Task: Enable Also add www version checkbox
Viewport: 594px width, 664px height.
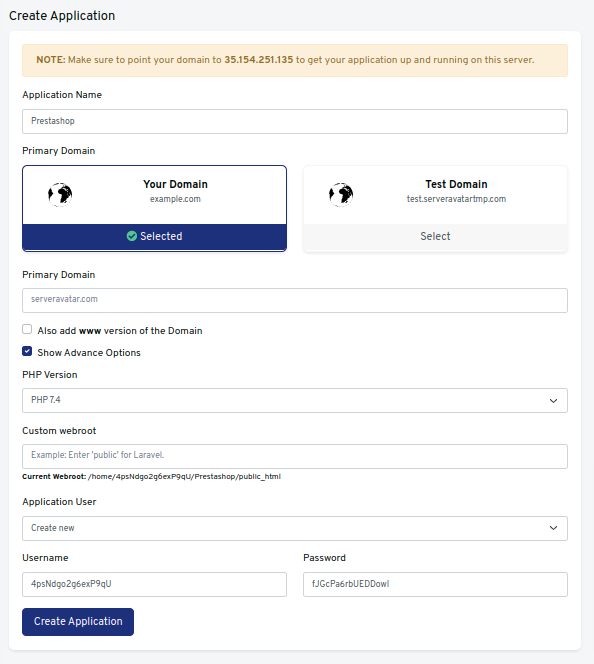Action: click(x=27, y=329)
